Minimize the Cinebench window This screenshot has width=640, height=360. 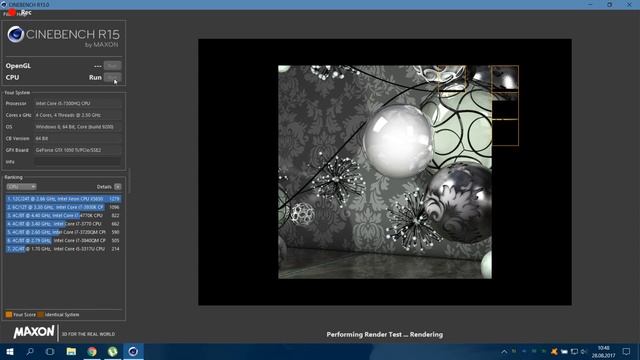[590, 4]
